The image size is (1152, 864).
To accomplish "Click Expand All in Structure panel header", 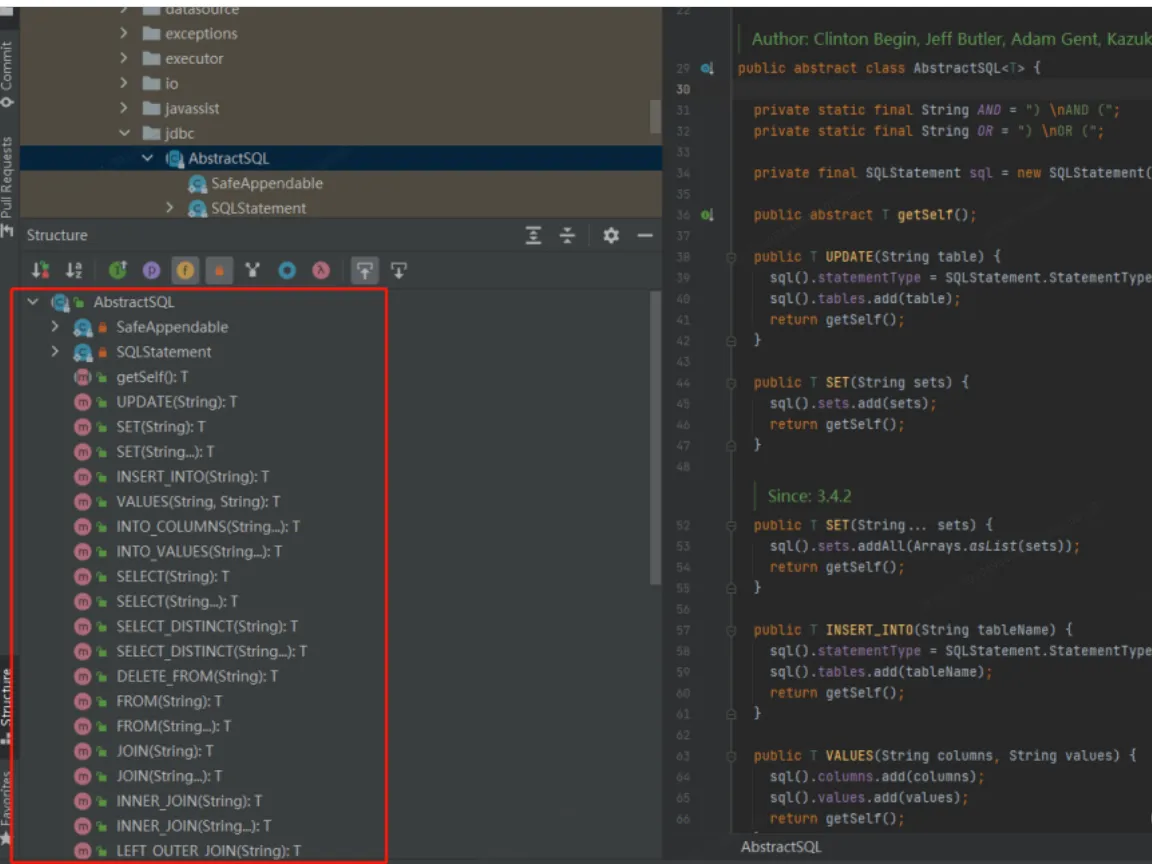I will (x=533, y=235).
